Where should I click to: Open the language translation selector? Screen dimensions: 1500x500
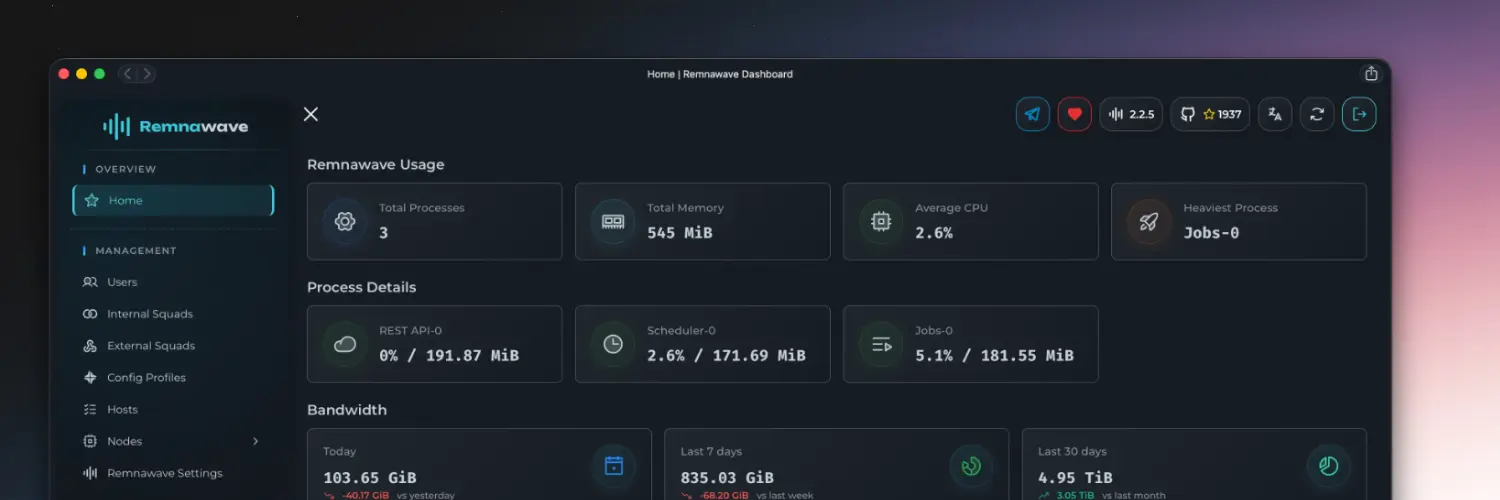(x=1275, y=114)
